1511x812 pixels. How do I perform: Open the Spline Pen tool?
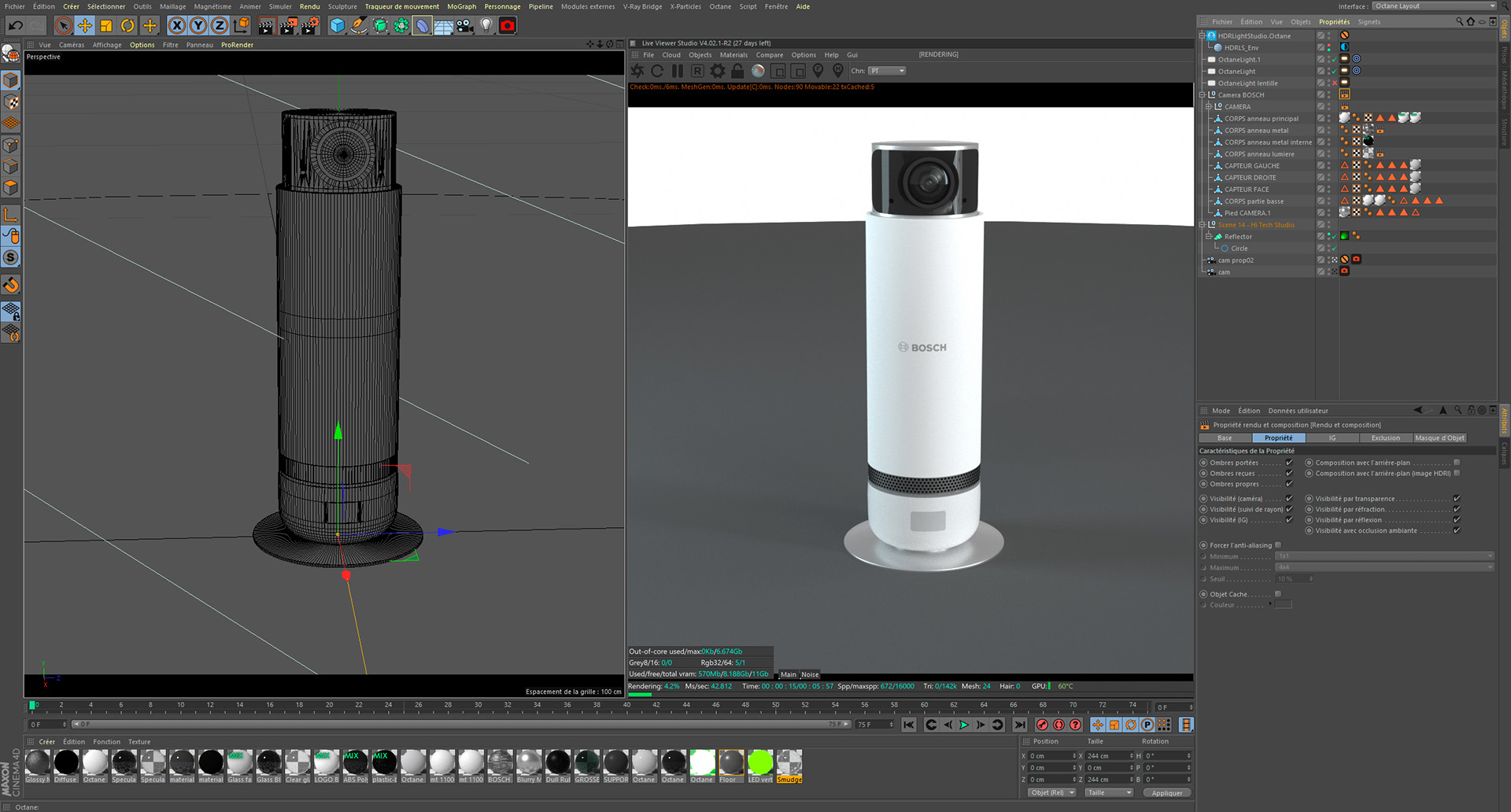point(359,26)
